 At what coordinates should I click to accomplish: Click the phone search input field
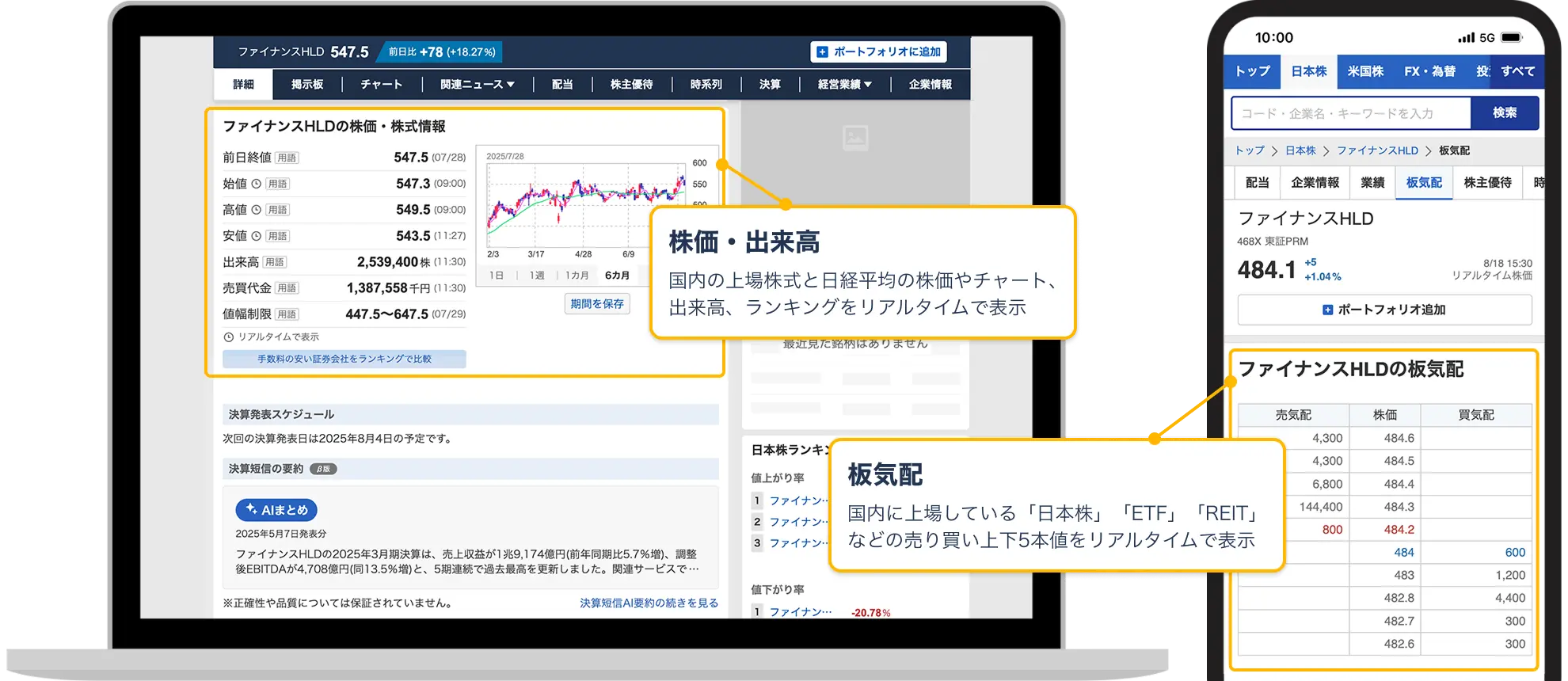1351,113
